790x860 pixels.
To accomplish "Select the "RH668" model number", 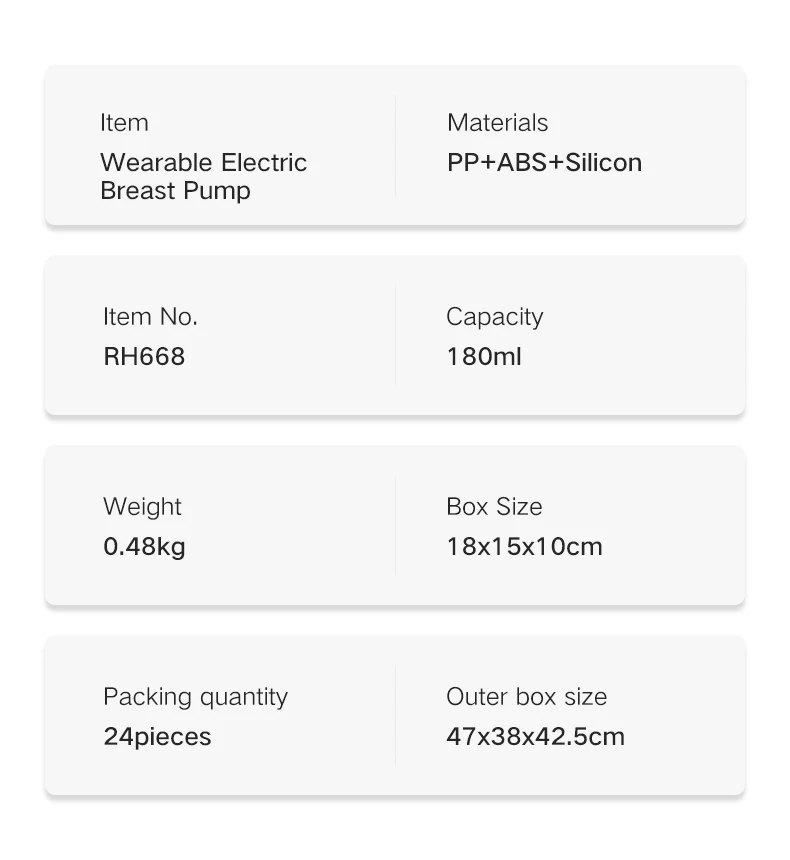I will pyautogui.click(x=144, y=357).
